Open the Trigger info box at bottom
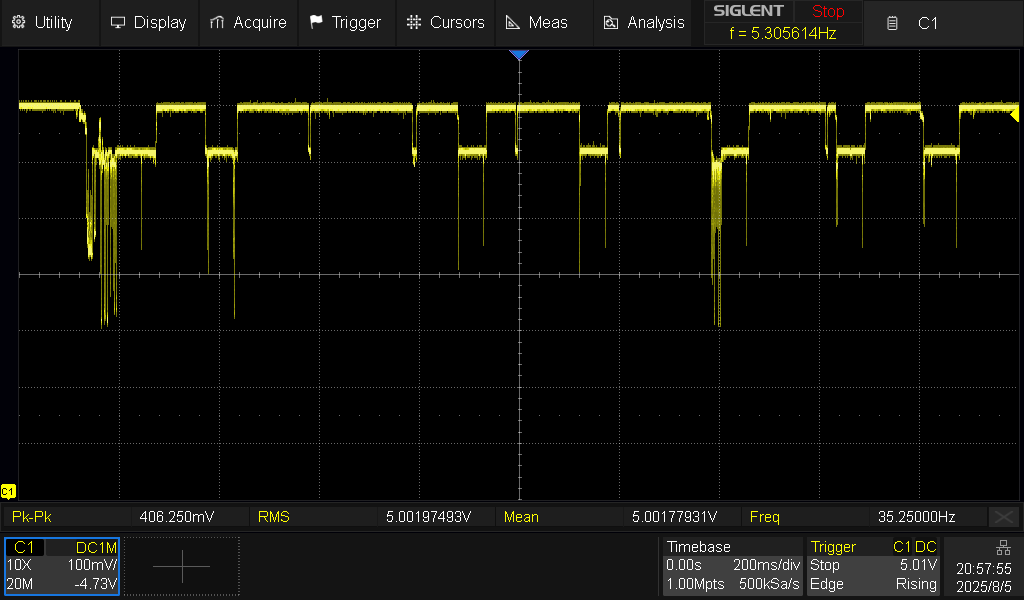The width and height of the screenshot is (1024, 600). coord(873,566)
